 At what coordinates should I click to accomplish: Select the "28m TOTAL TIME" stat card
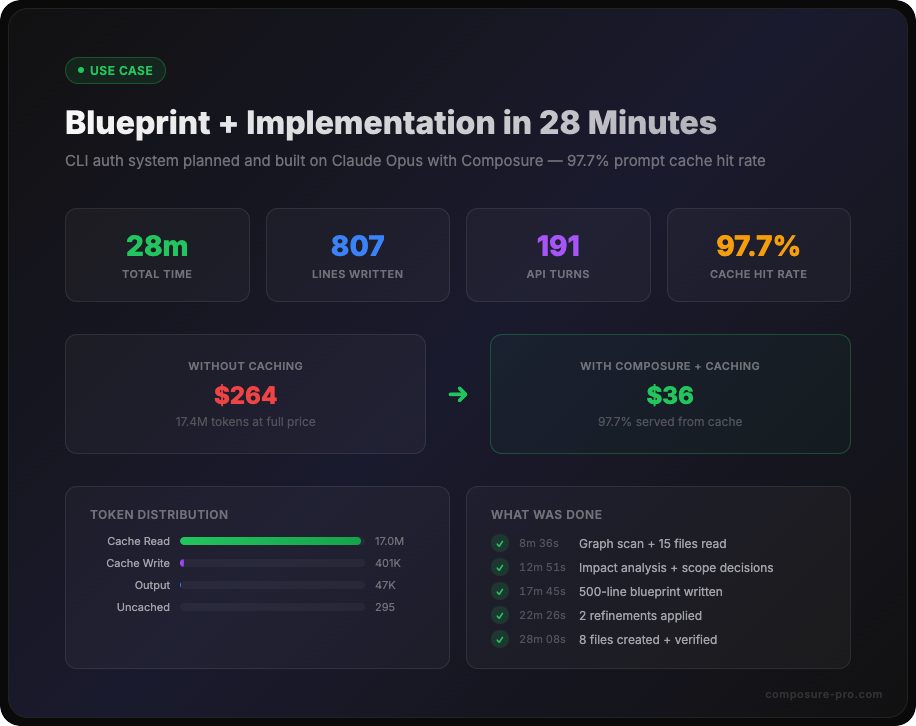point(157,254)
